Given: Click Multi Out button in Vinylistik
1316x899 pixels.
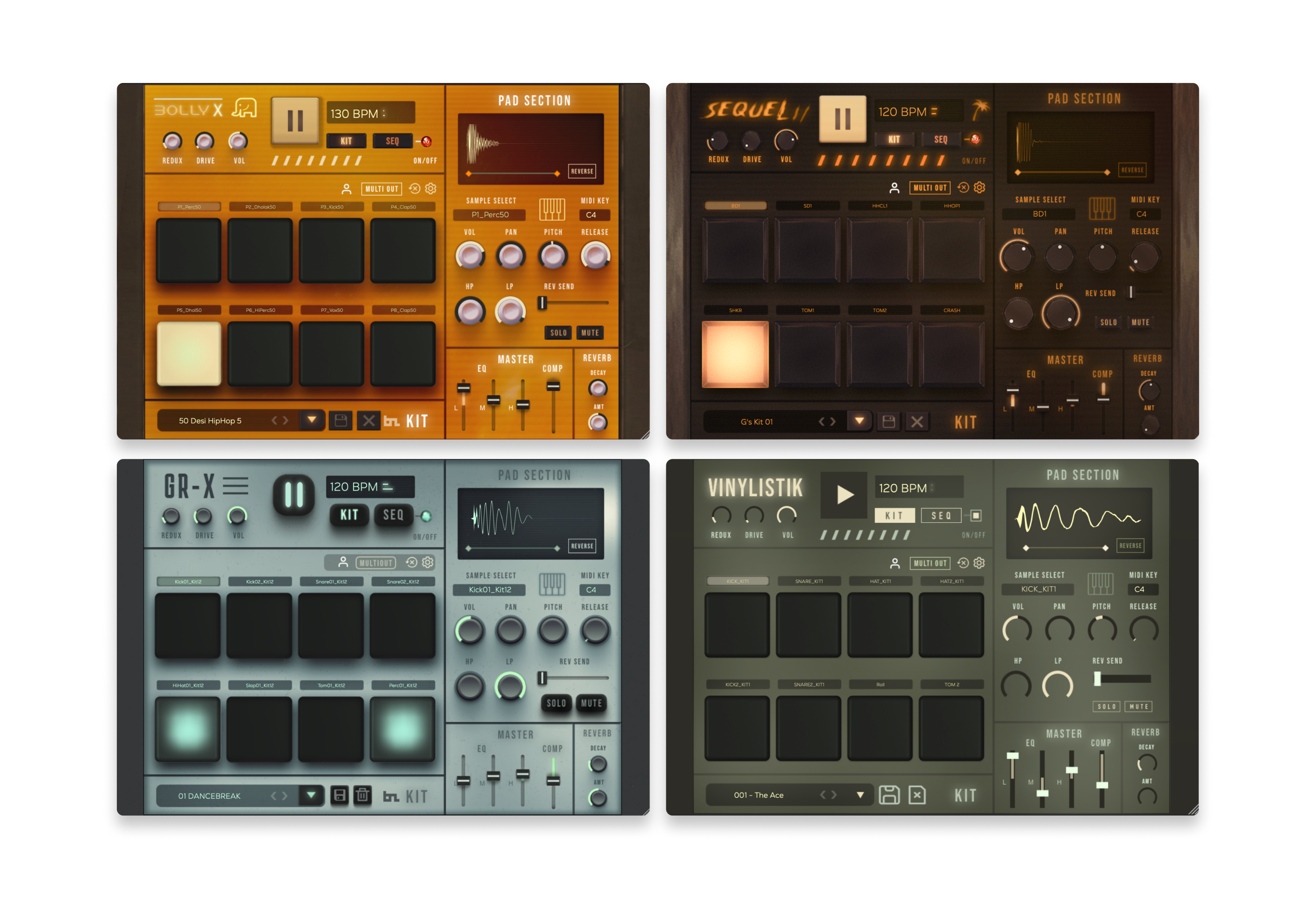Looking at the screenshot, I should click(x=930, y=563).
